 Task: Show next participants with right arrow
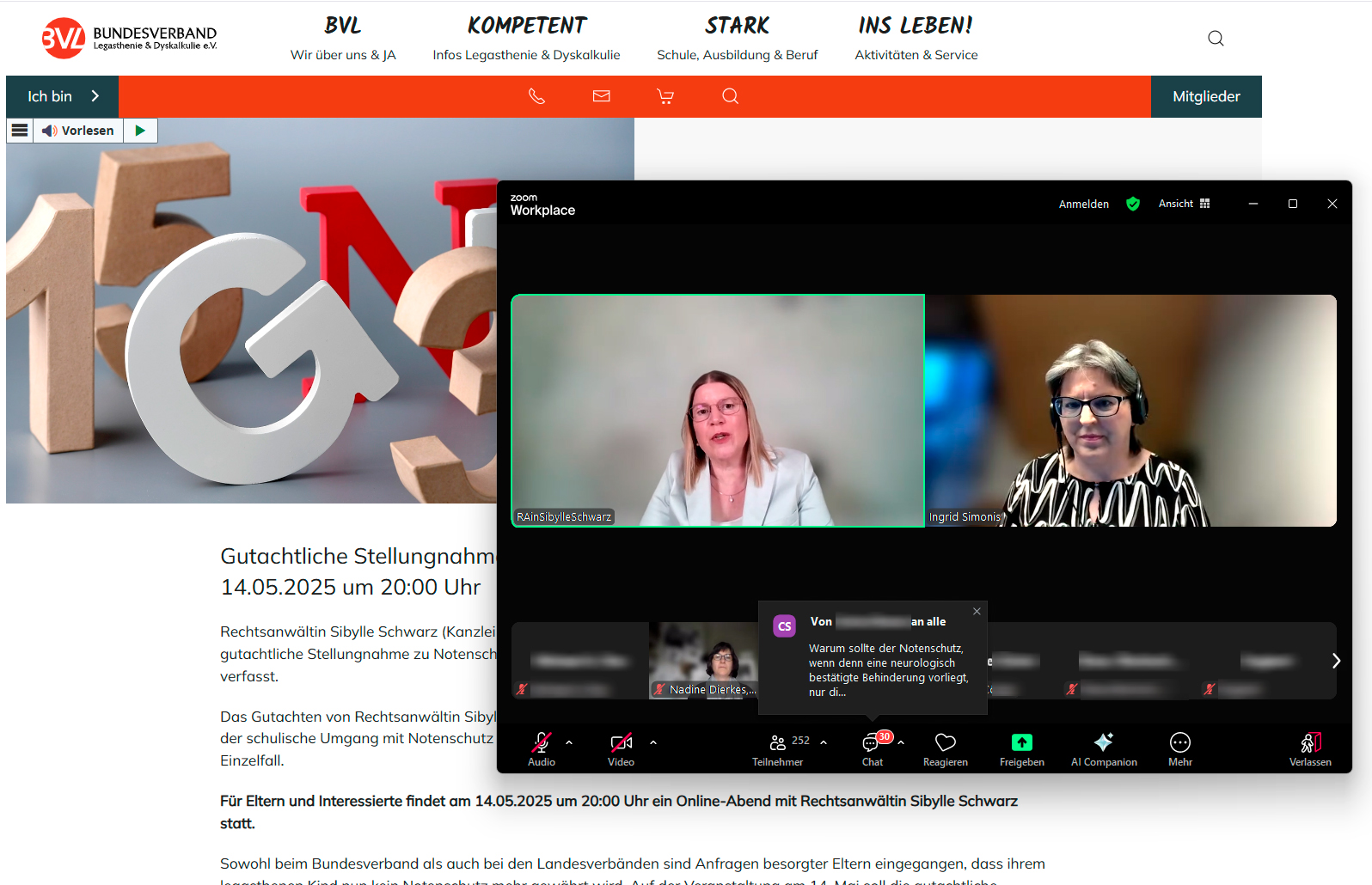pos(1336,661)
